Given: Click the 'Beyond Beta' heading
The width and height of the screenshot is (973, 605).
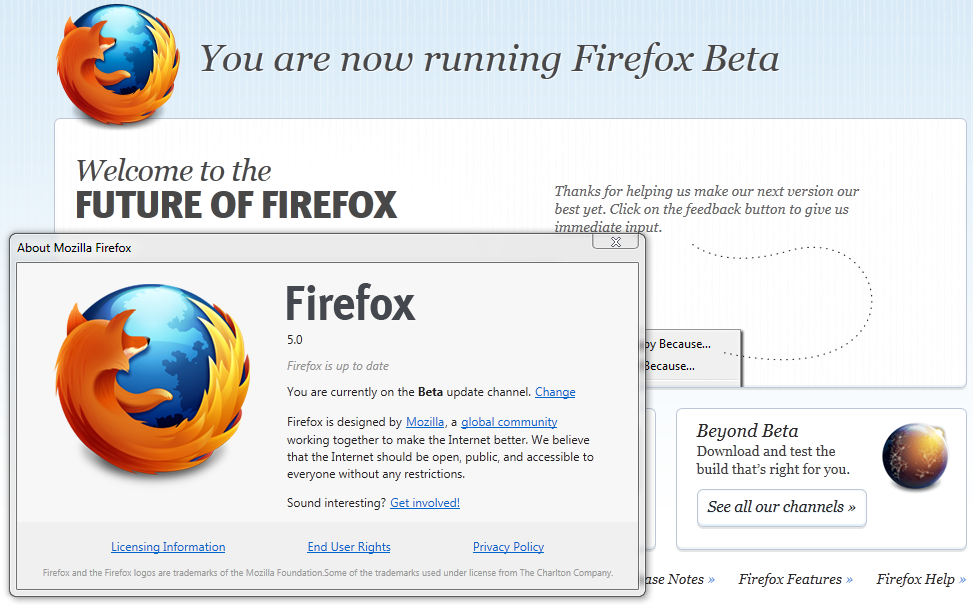Looking at the screenshot, I should click(x=747, y=431).
